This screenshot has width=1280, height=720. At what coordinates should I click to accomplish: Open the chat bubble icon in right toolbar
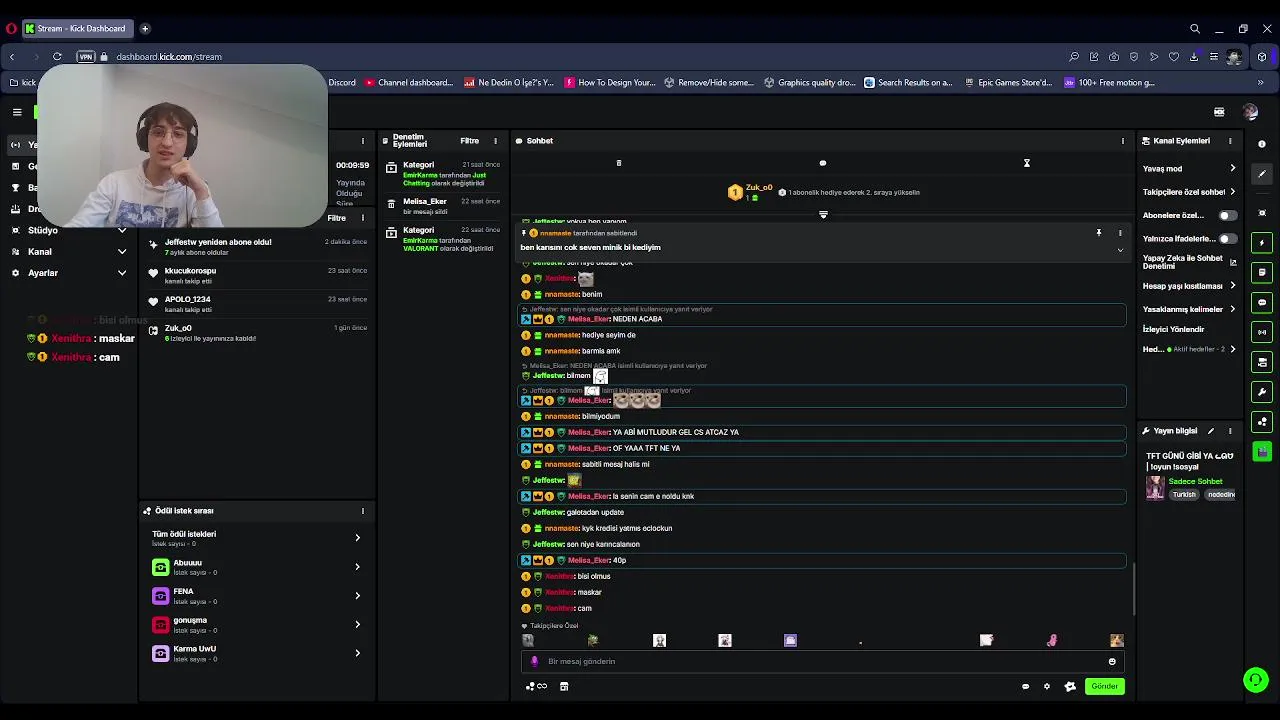[1262, 302]
